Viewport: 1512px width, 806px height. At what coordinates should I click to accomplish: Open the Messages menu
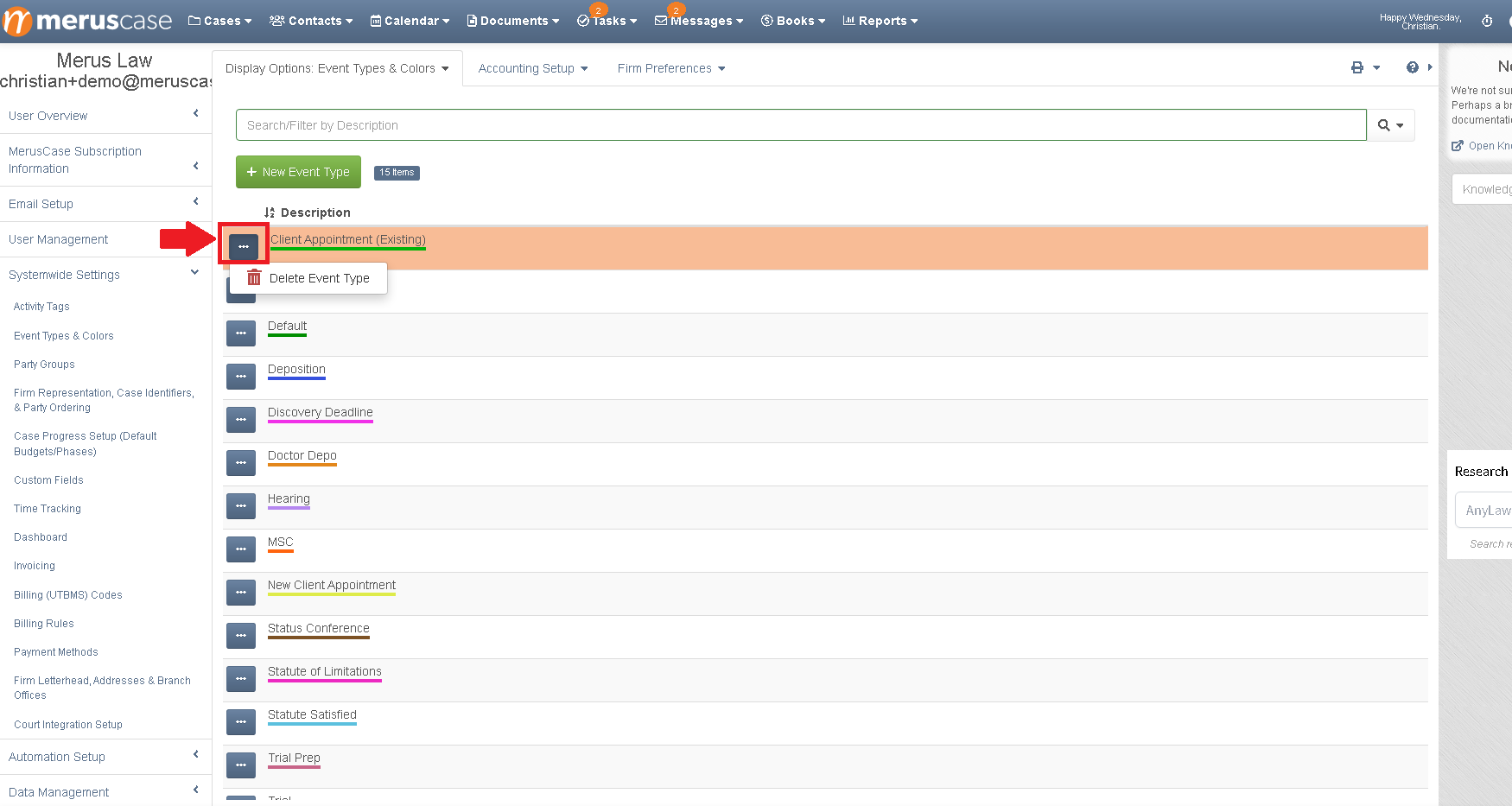click(699, 21)
